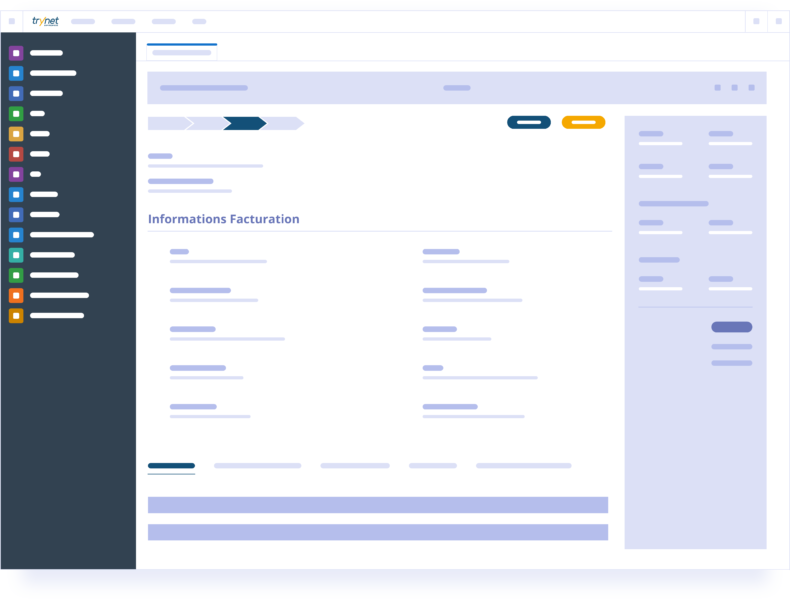The height and width of the screenshot is (600, 790).
Task: Click the dark blue pill button
Action: (x=529, y=122)
